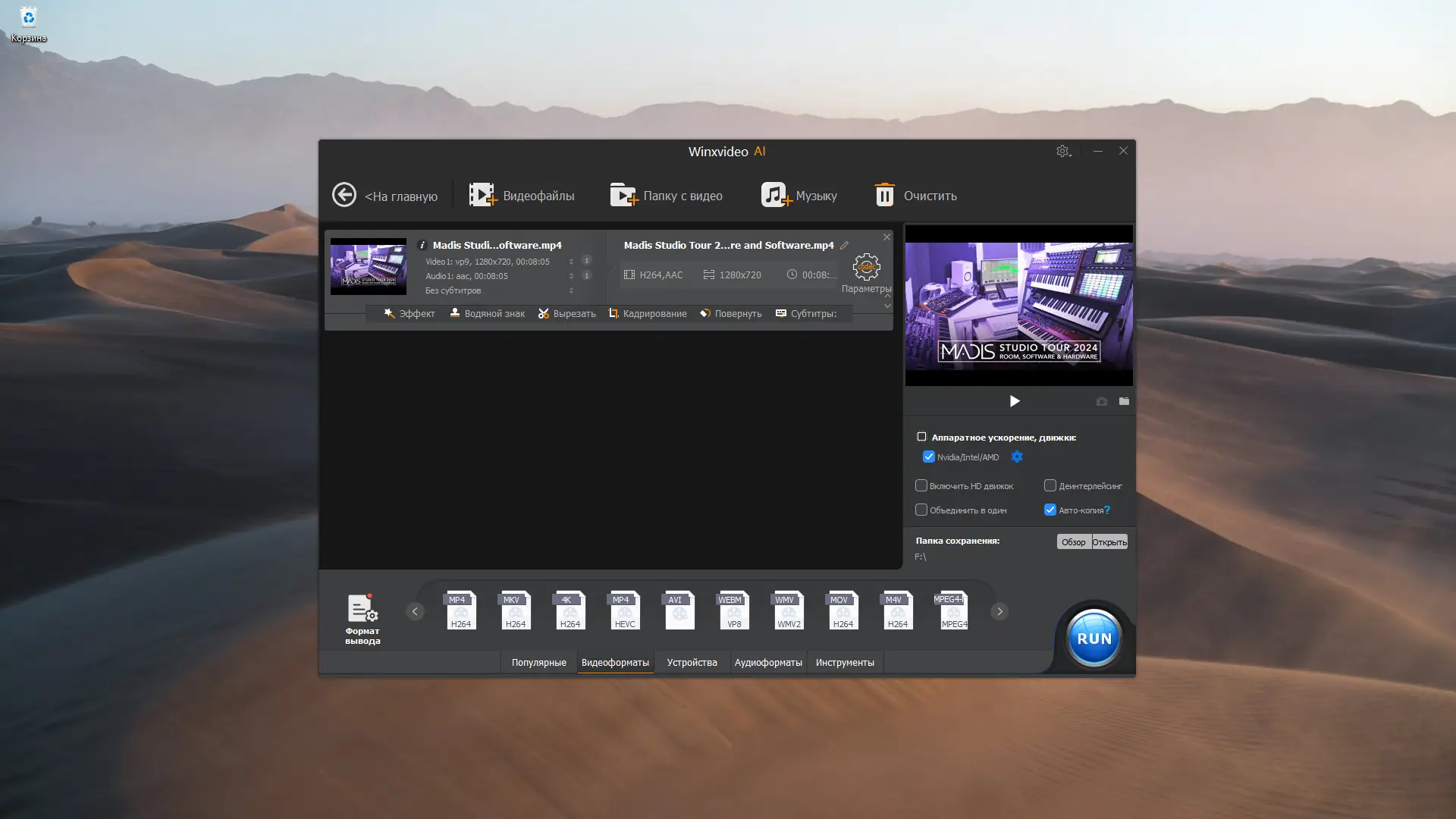Switch to the Аудиоформаты tab
The height and width of the screenshot is (819, 1456).
point(767,662)
